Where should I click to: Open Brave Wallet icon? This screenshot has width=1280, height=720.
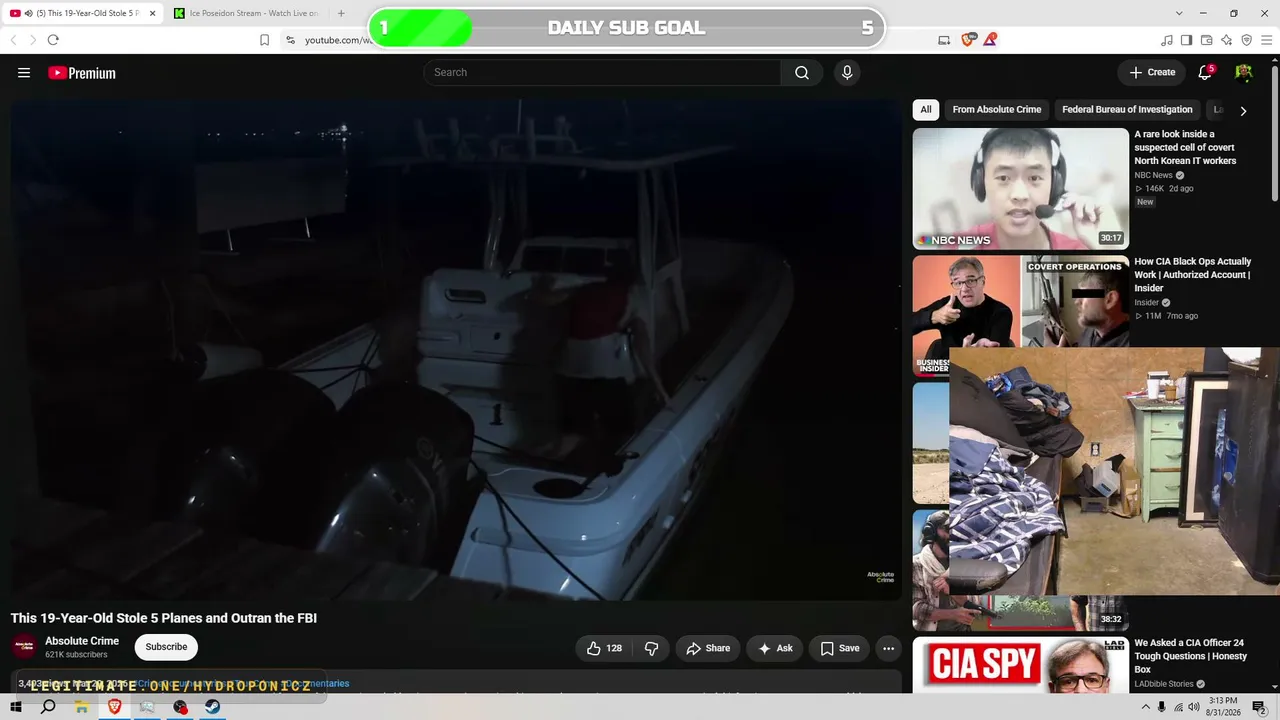[x=1206, y=40]
